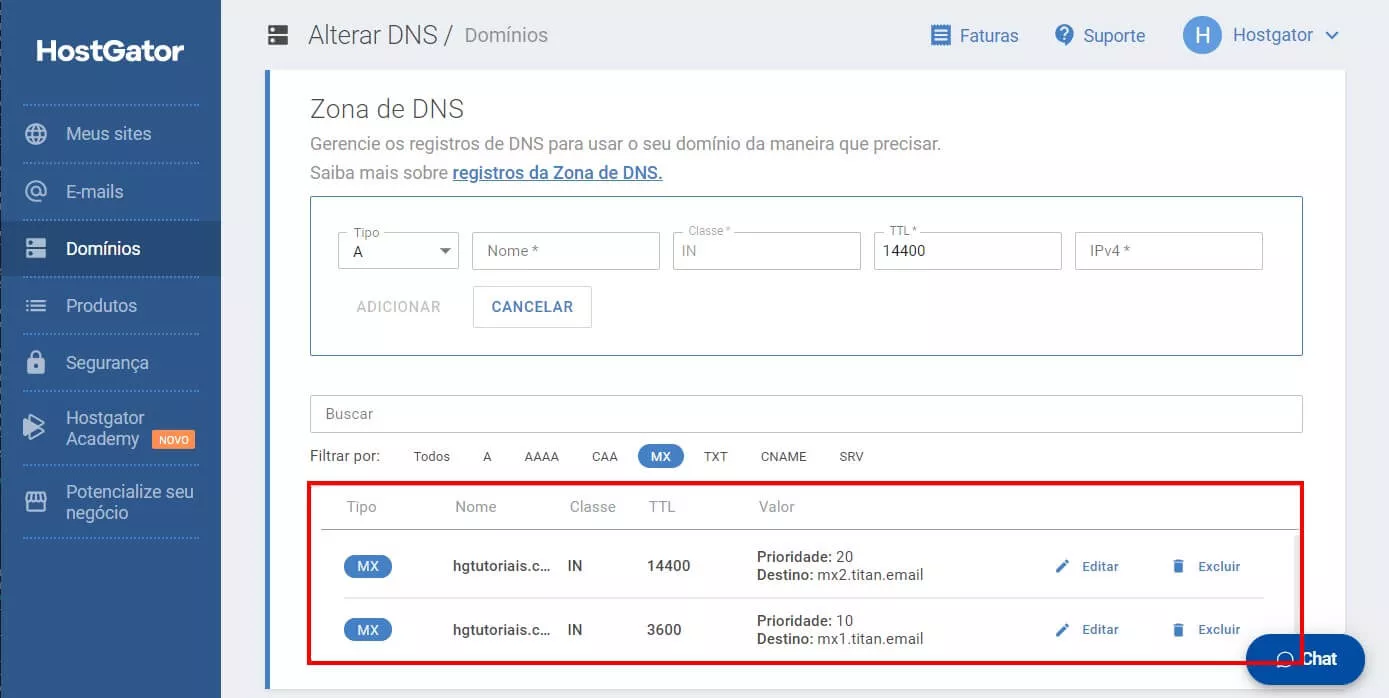Click the padlock icon beside Segurança
This screenshot has width=1389, height=698.
tap(36, 362)
